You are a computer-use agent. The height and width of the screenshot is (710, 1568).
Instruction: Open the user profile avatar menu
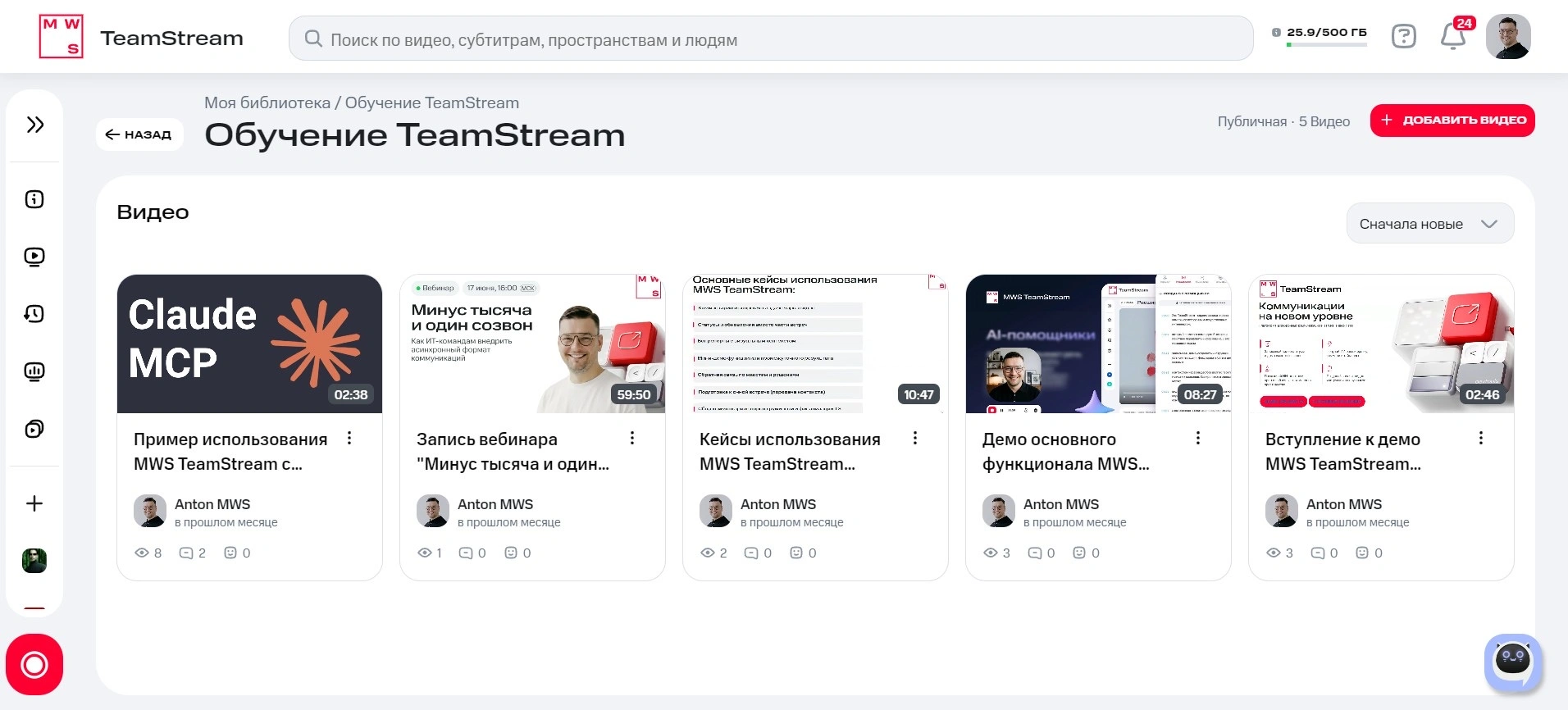[1508, 36]
